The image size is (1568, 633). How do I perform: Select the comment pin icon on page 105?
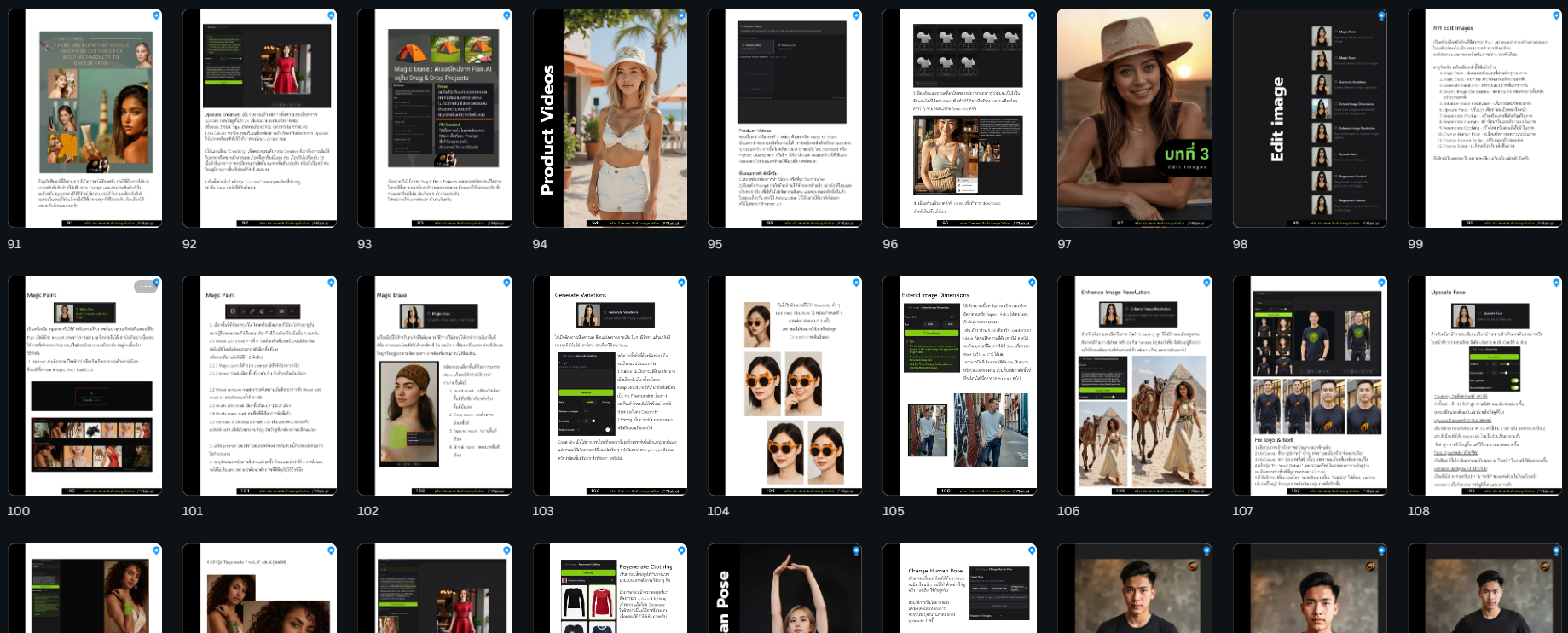tap(1032, 282)
